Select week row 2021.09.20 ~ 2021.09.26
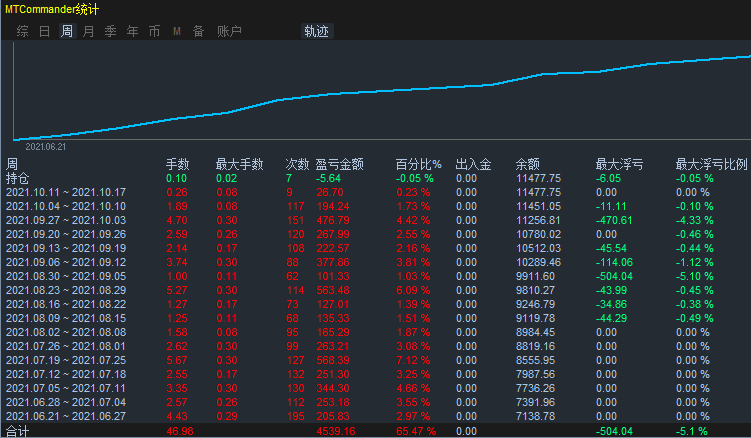 pos(376,234)
